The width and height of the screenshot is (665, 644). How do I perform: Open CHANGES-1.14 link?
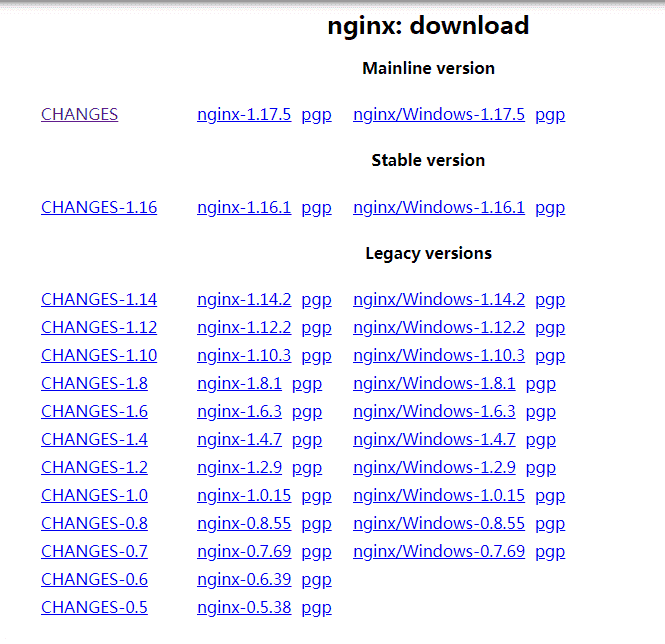[99, 300]
